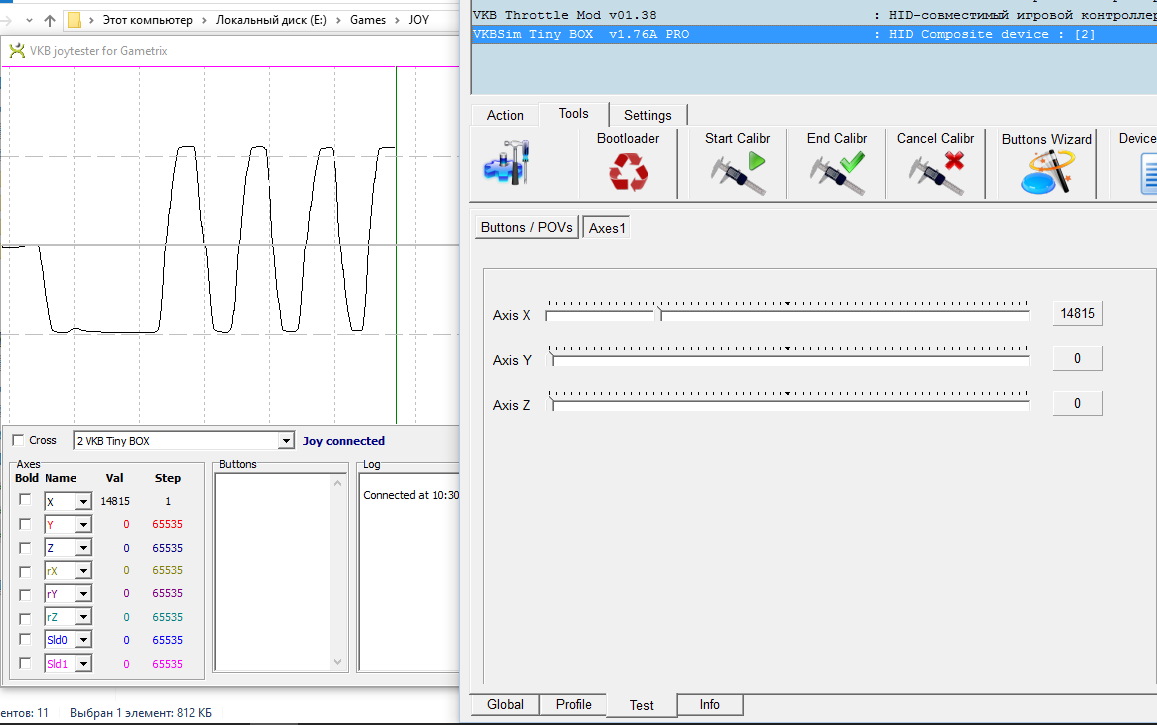Launch the Bootloader recycle icon
The width and height of the screenshot is (1157, 725).
[628, 172]
